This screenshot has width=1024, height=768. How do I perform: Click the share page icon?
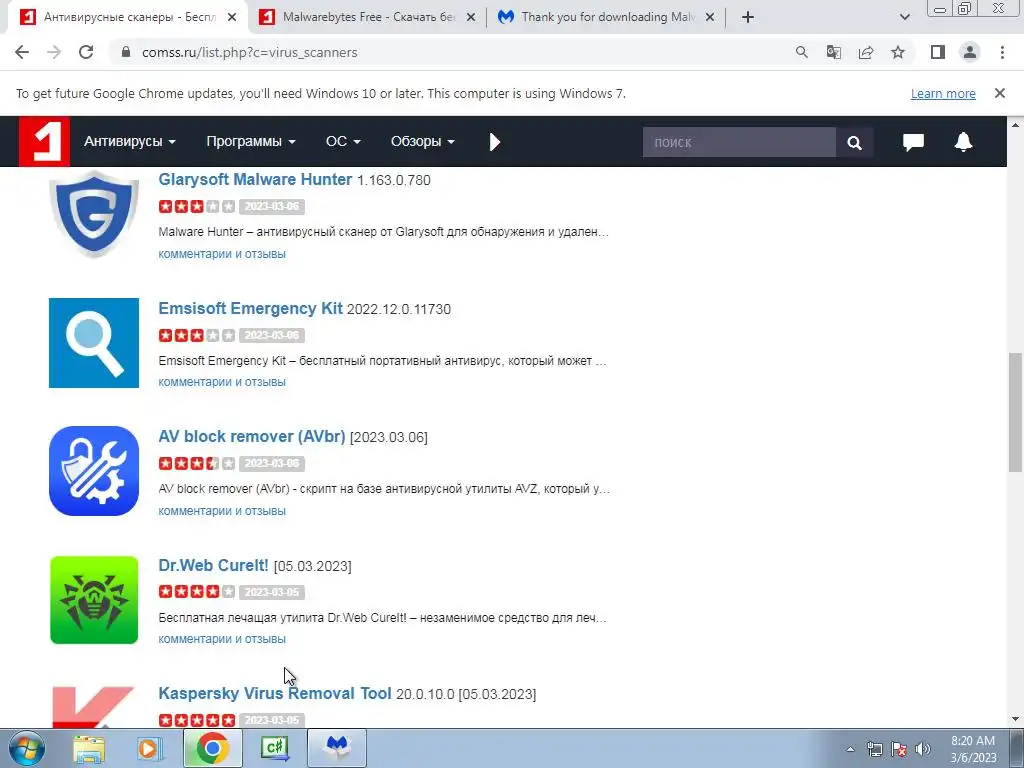(866, 52)
